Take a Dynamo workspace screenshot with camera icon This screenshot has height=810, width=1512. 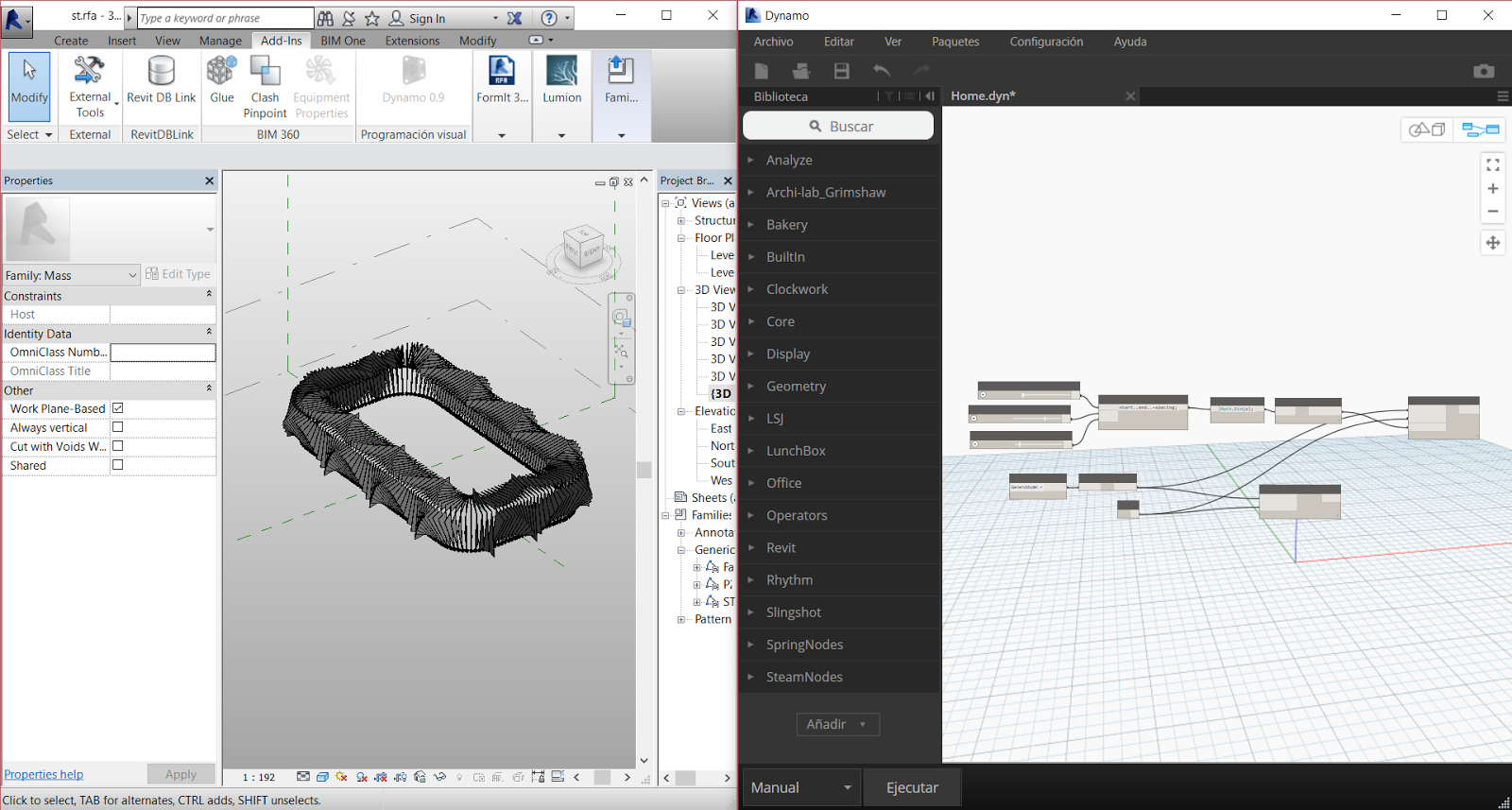[x=1484, y=71]
